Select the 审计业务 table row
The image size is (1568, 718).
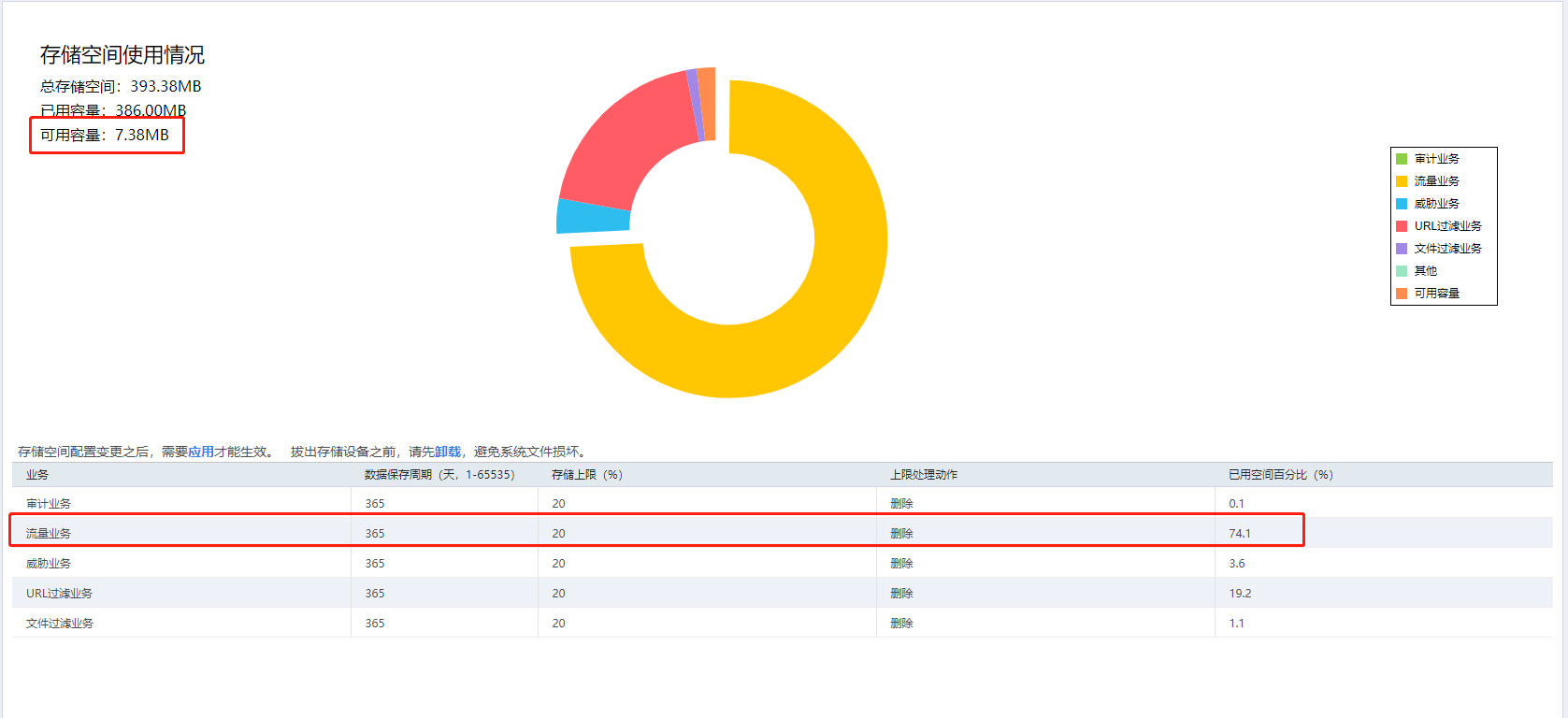point(783,503)
